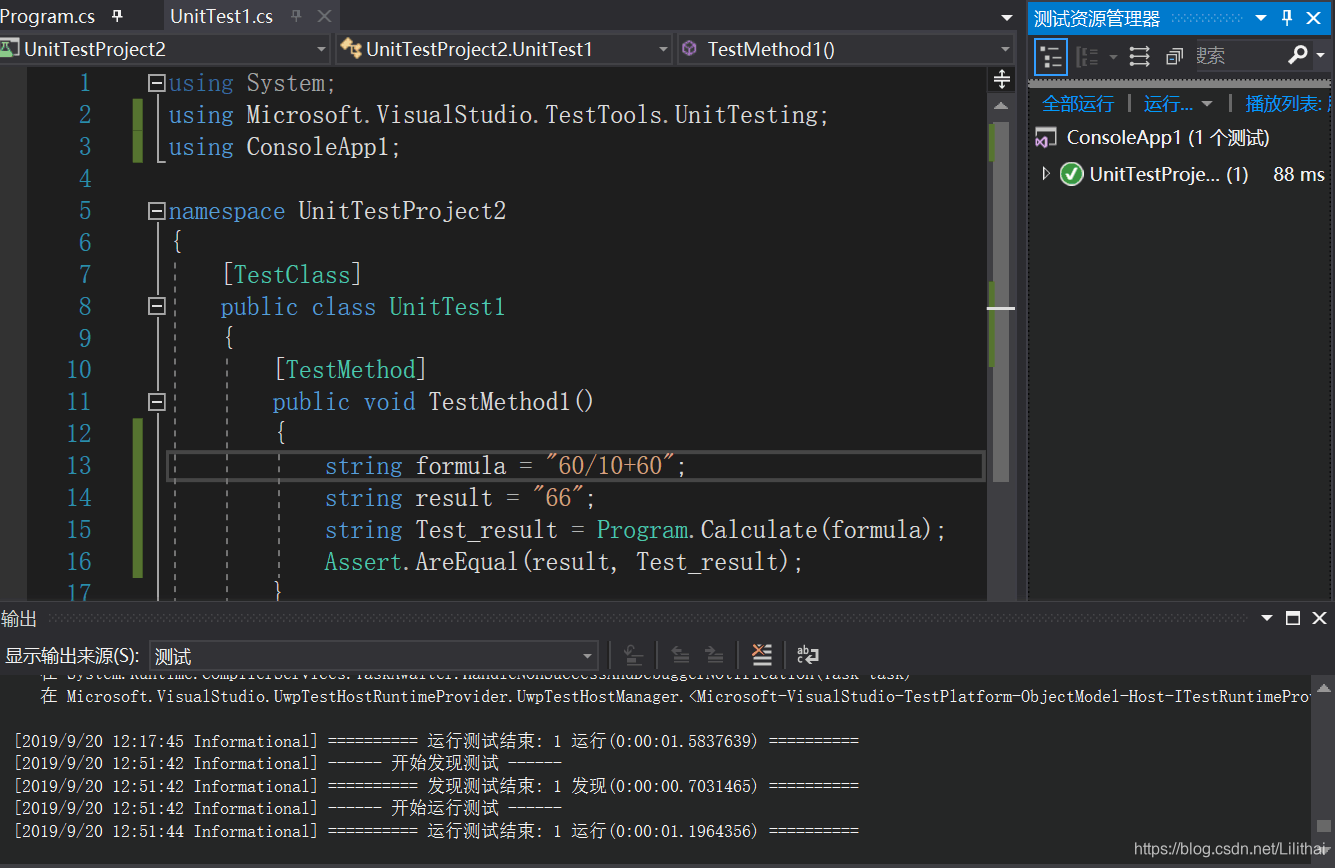The image size is (1335, 868).
Task: Expand the UnitTestProje... test node
Action: pos(1046,174)
